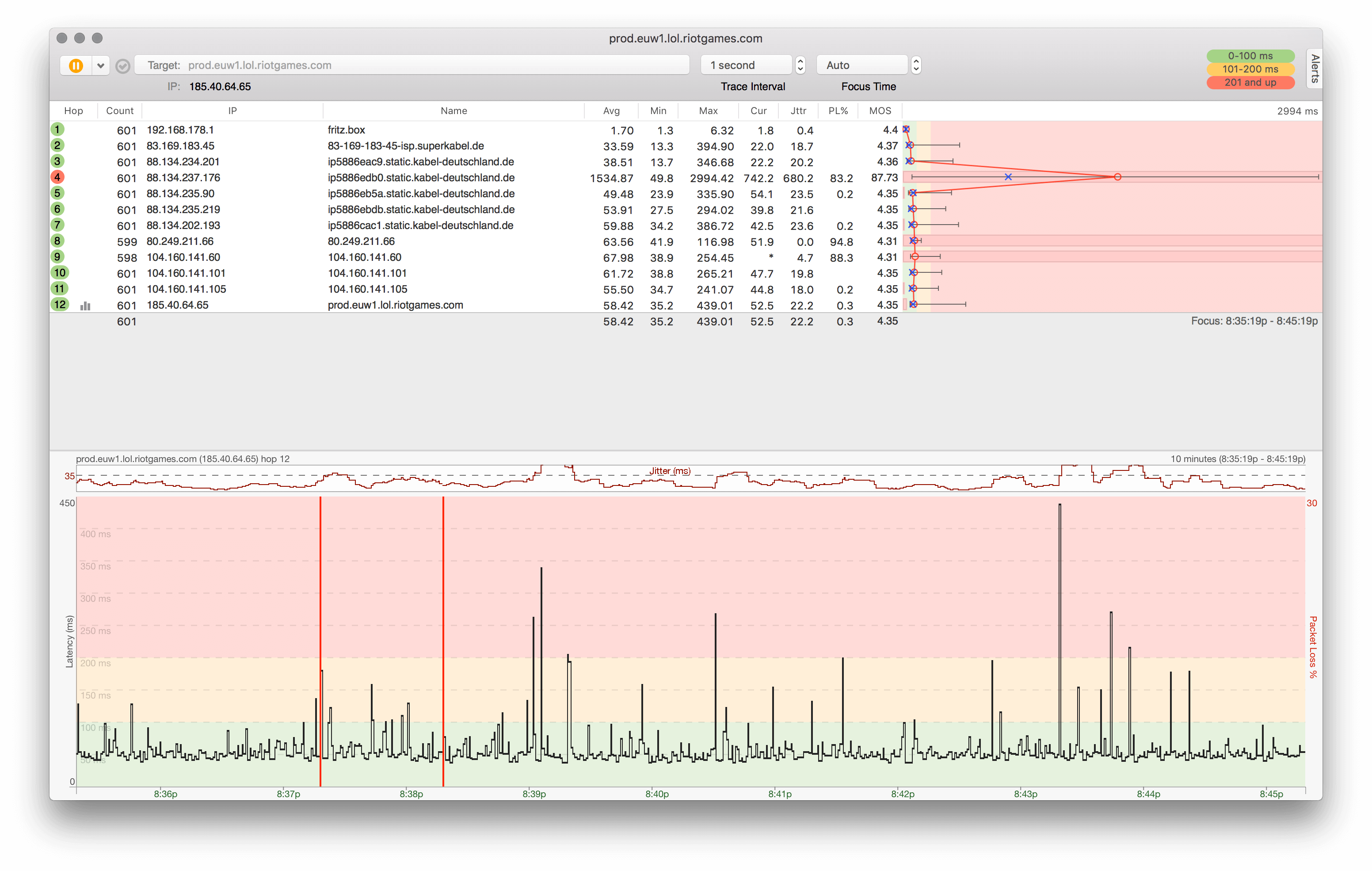The image size is (1372, 871).
Task: Click the MOS column header
Action: tap(880, 111)
